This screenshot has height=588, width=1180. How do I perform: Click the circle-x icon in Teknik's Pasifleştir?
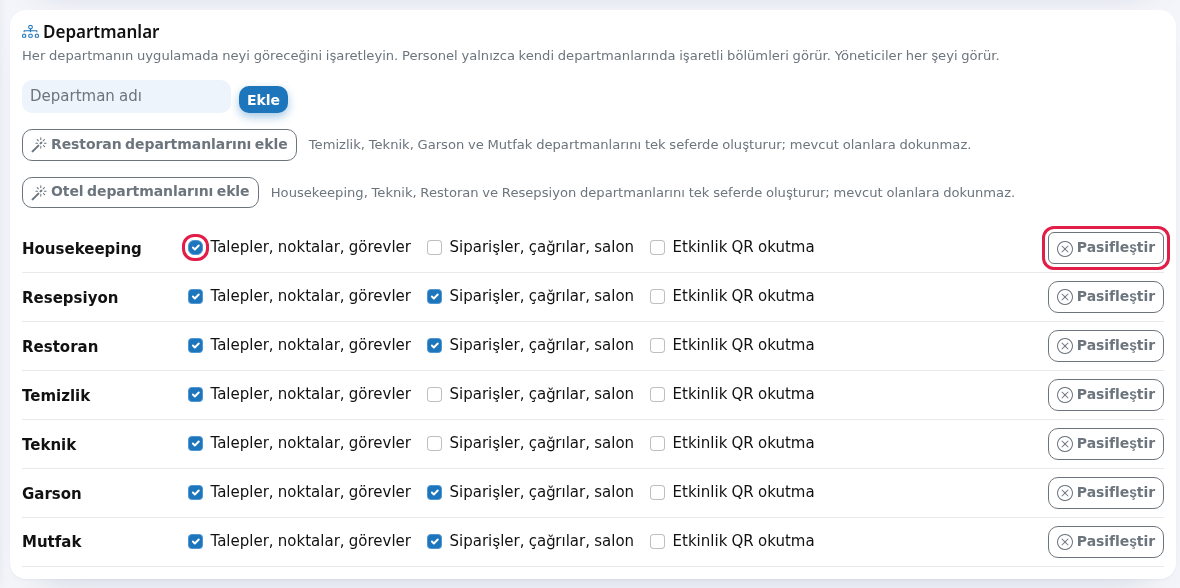coord(1065,444)
